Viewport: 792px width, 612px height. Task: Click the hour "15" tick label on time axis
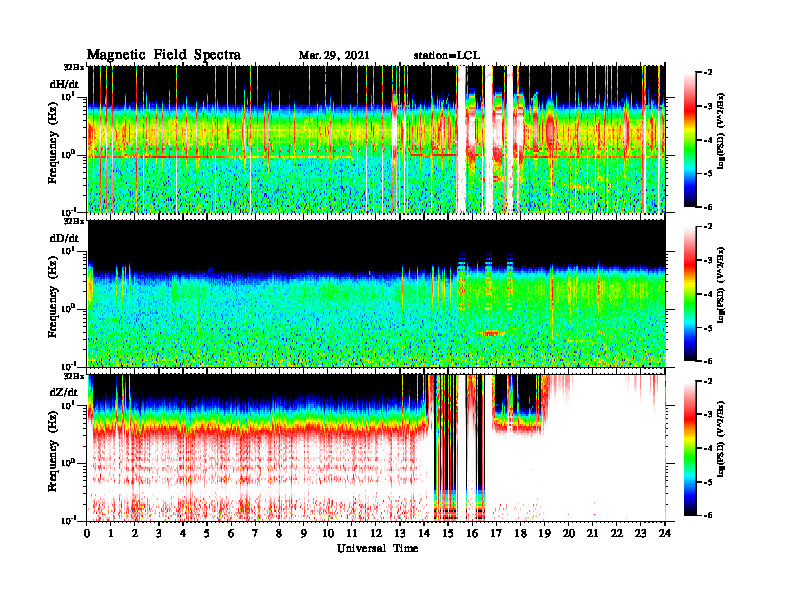448,534
